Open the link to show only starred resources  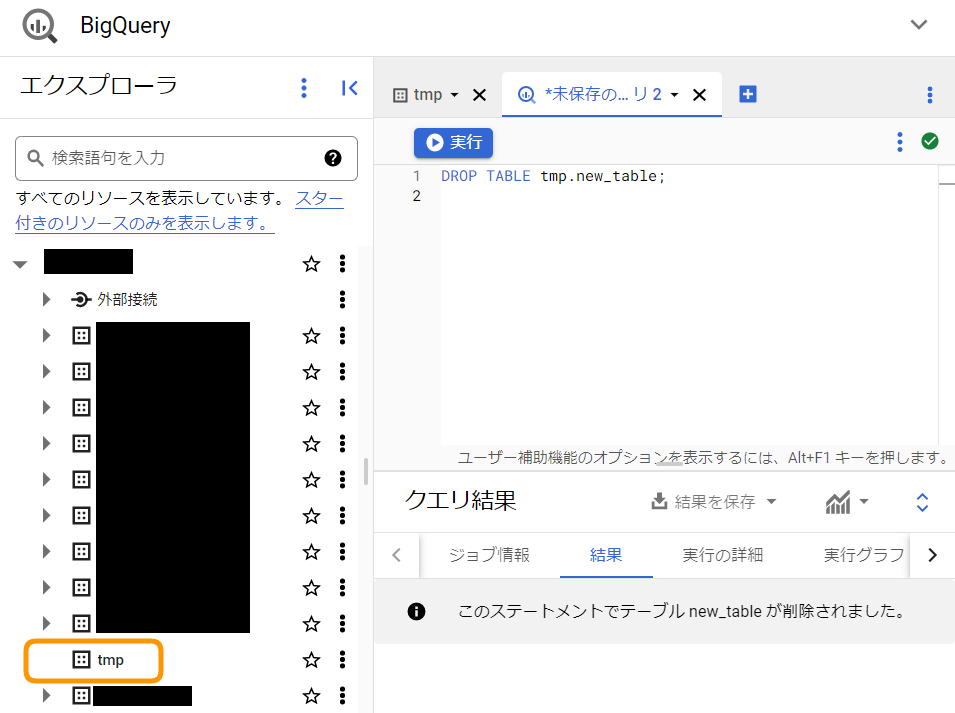pyautogui.click(x=179, y=211)
